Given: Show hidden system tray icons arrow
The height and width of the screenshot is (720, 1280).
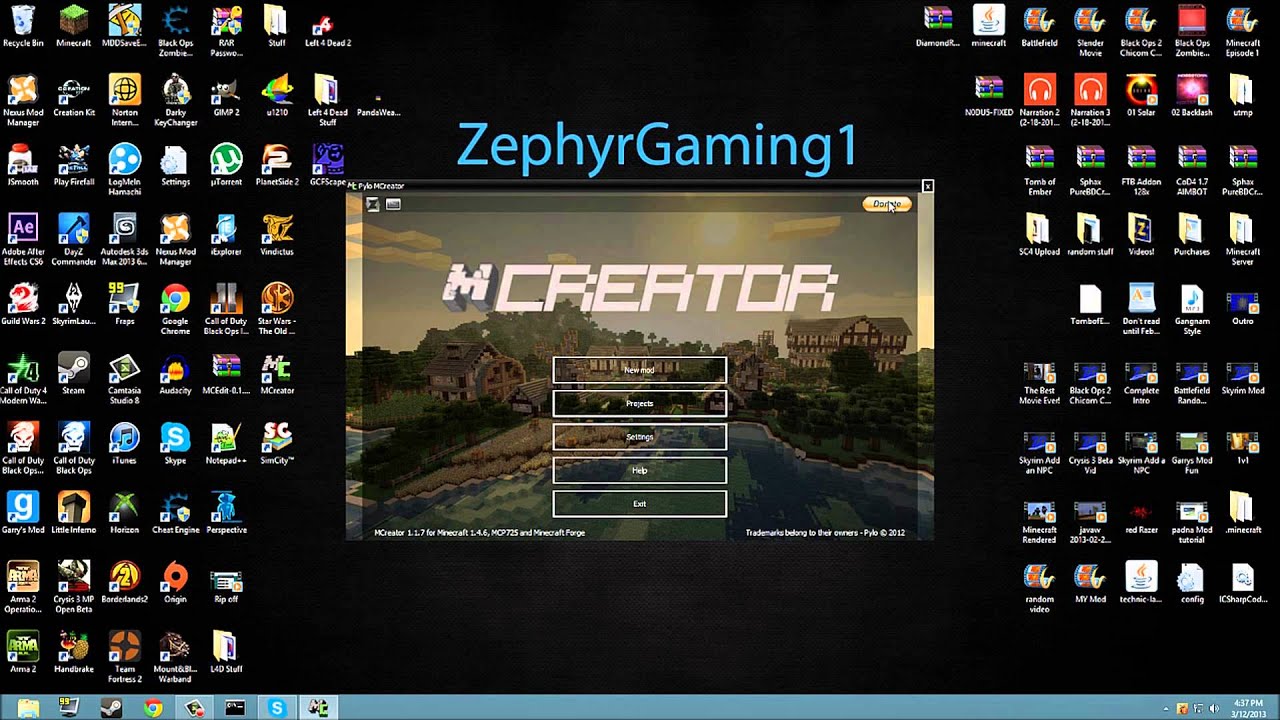Looking at the screenshot, I should (x=1166, y=709).
